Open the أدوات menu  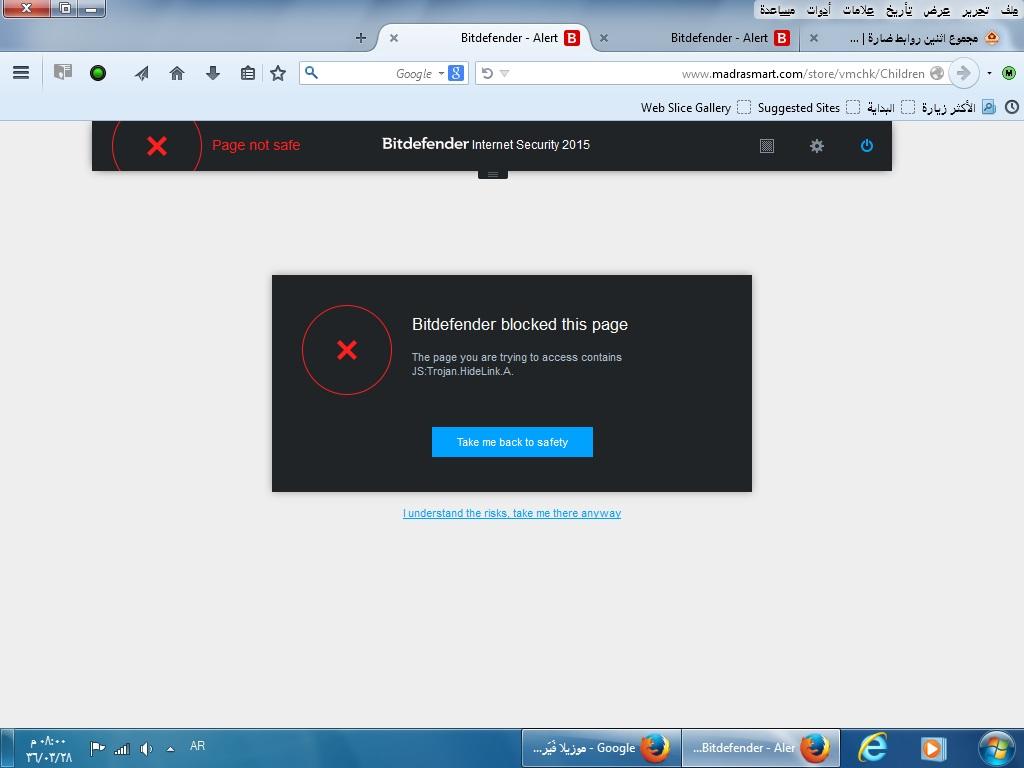click(818, 10)
